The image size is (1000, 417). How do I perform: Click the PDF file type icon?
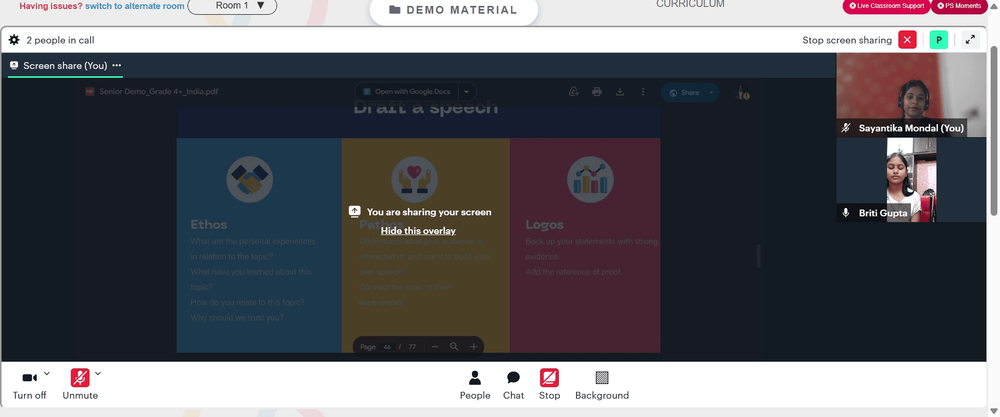pos(90,92)
